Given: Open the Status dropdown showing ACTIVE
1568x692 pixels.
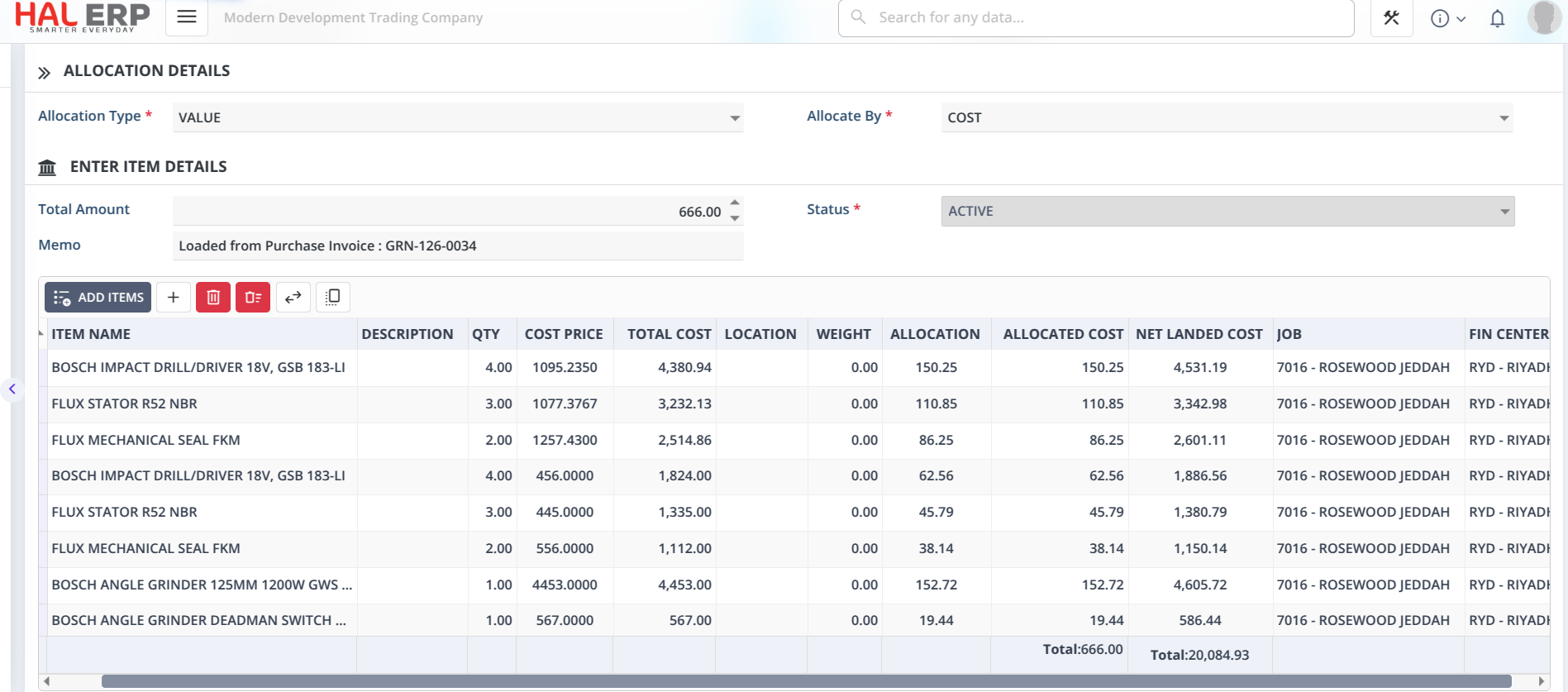Looking at the screenshot, I should [1504, 212].
